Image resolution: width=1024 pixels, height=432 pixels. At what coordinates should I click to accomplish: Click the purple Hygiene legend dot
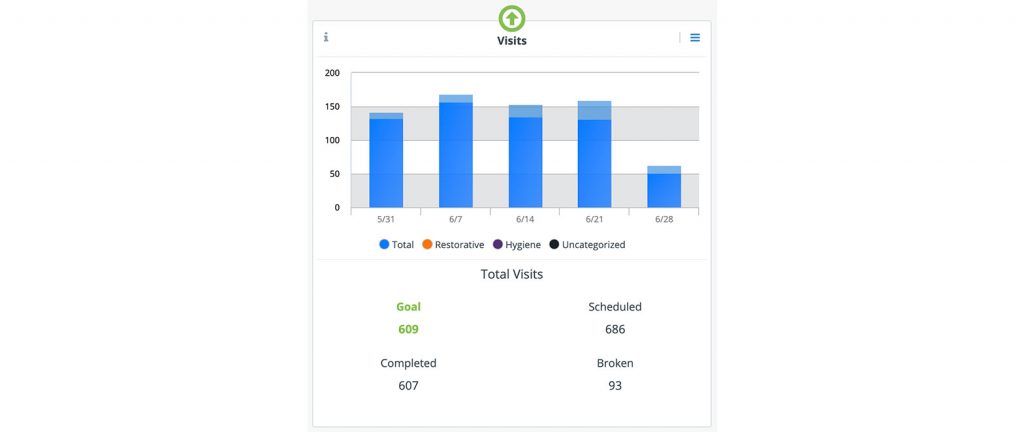[497, 244]
